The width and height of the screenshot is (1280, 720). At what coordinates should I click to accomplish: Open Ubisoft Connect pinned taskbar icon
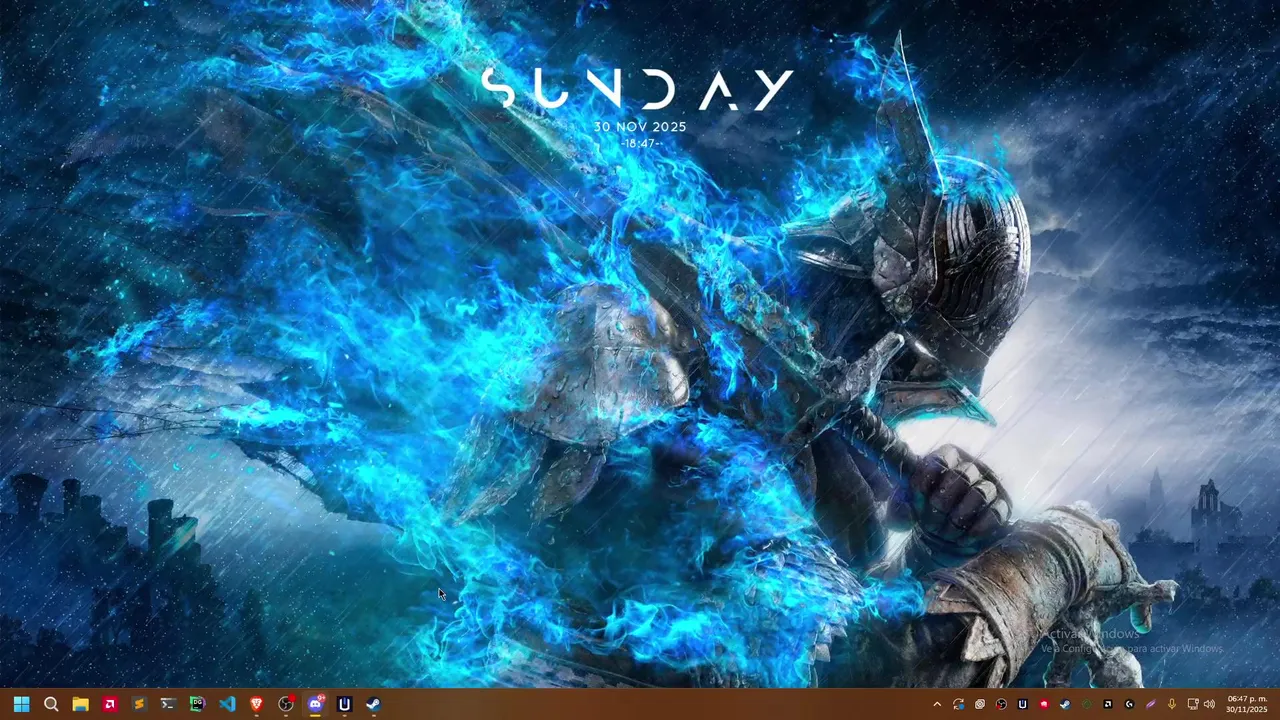tap(345, 704)
